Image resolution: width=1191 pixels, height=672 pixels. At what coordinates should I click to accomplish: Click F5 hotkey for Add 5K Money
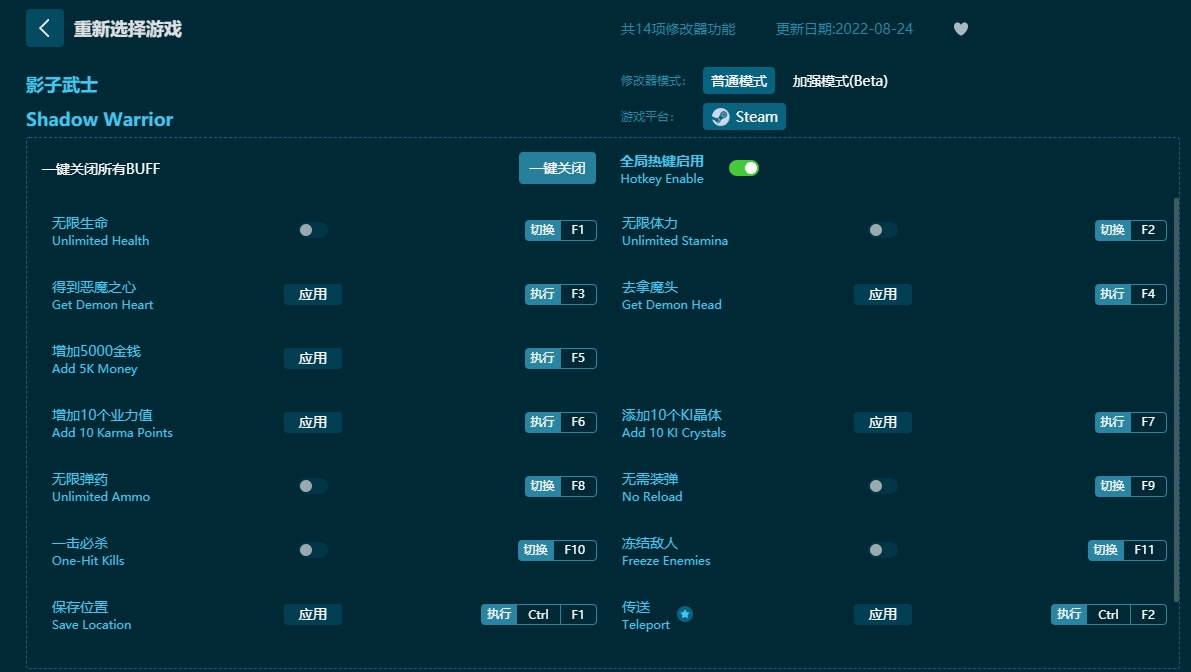[x=578, y=358]
